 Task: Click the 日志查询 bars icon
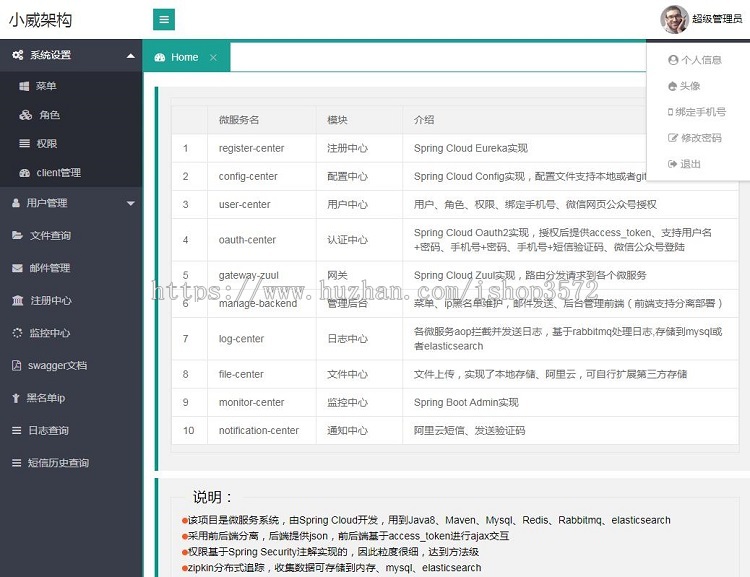[x=17, y=431]
